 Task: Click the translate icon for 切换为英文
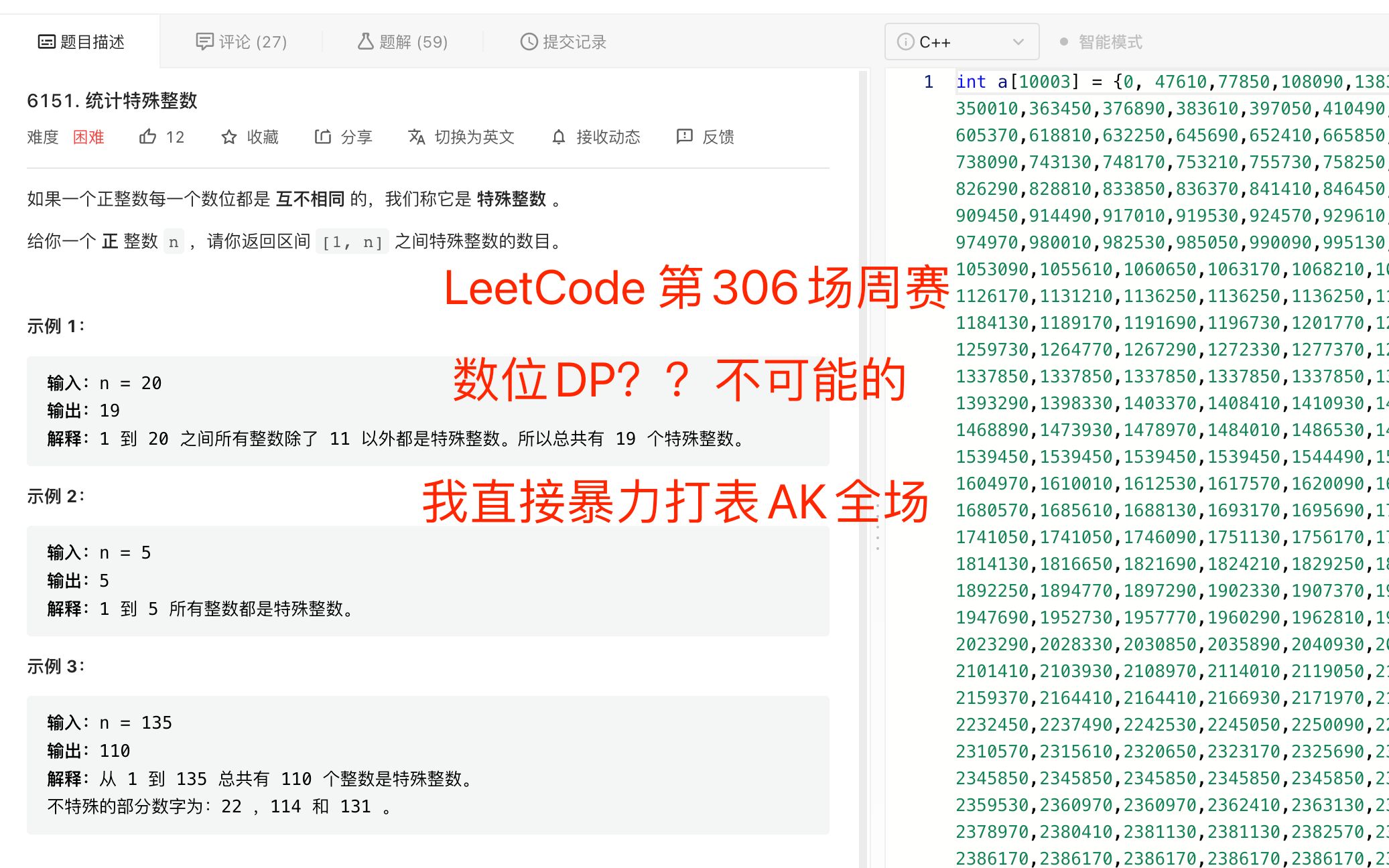coord(417,137)
